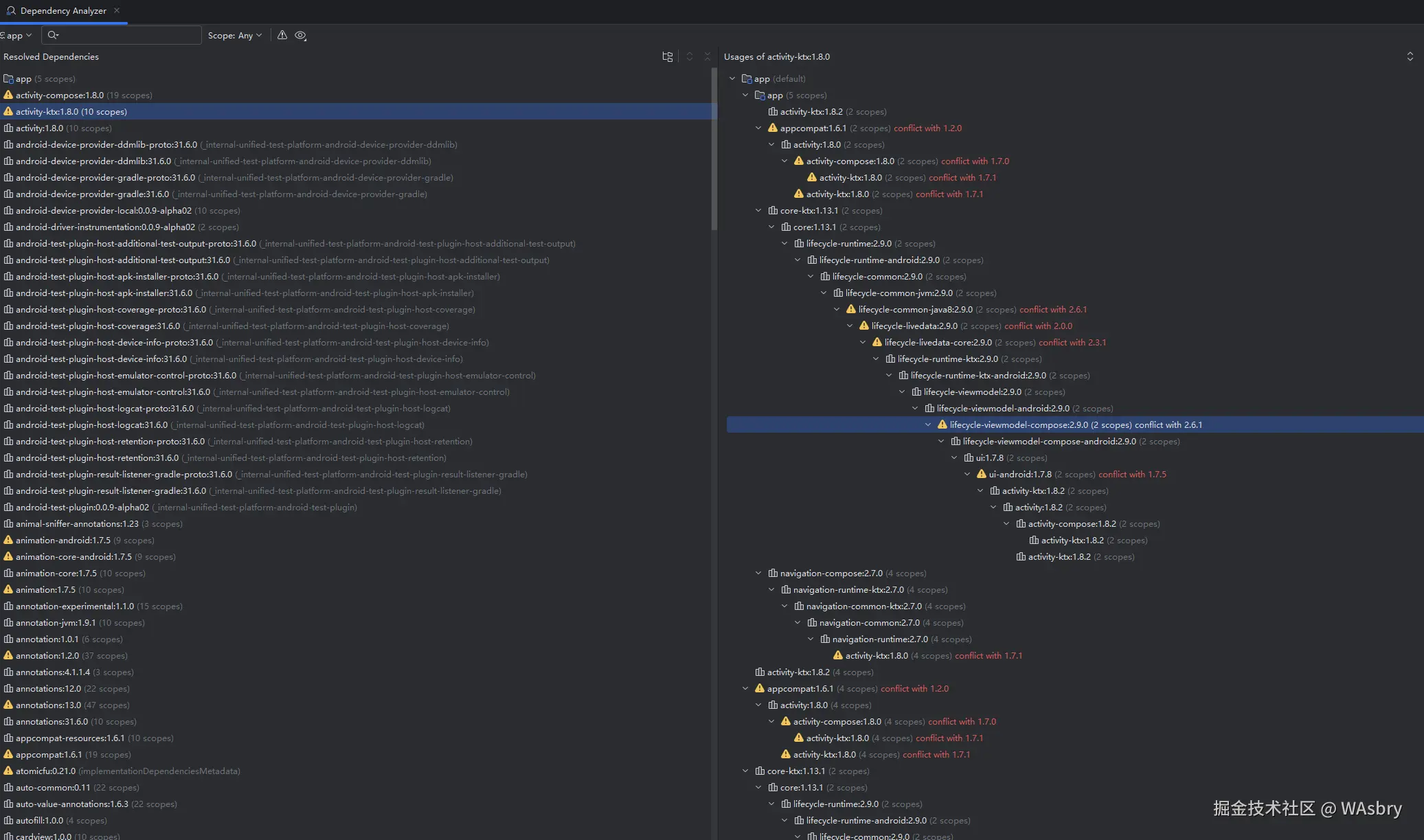
Task: Click module icon of app (default) node
Action: [x=747, y=78]
